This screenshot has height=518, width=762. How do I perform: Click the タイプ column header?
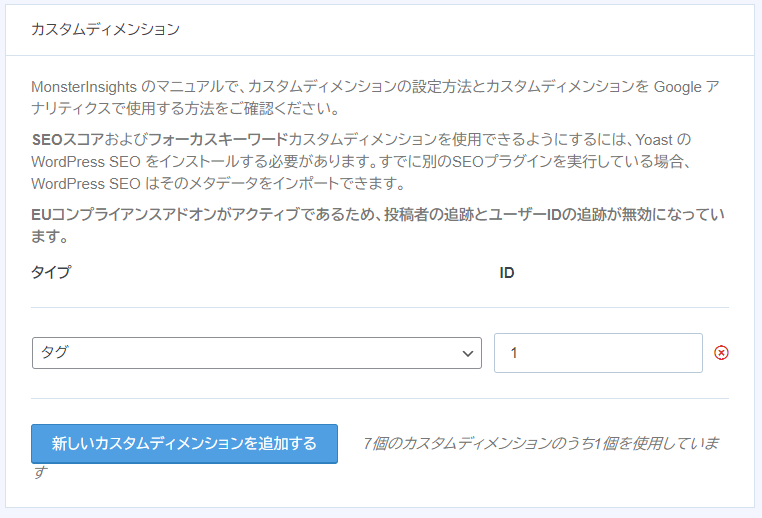51,272
